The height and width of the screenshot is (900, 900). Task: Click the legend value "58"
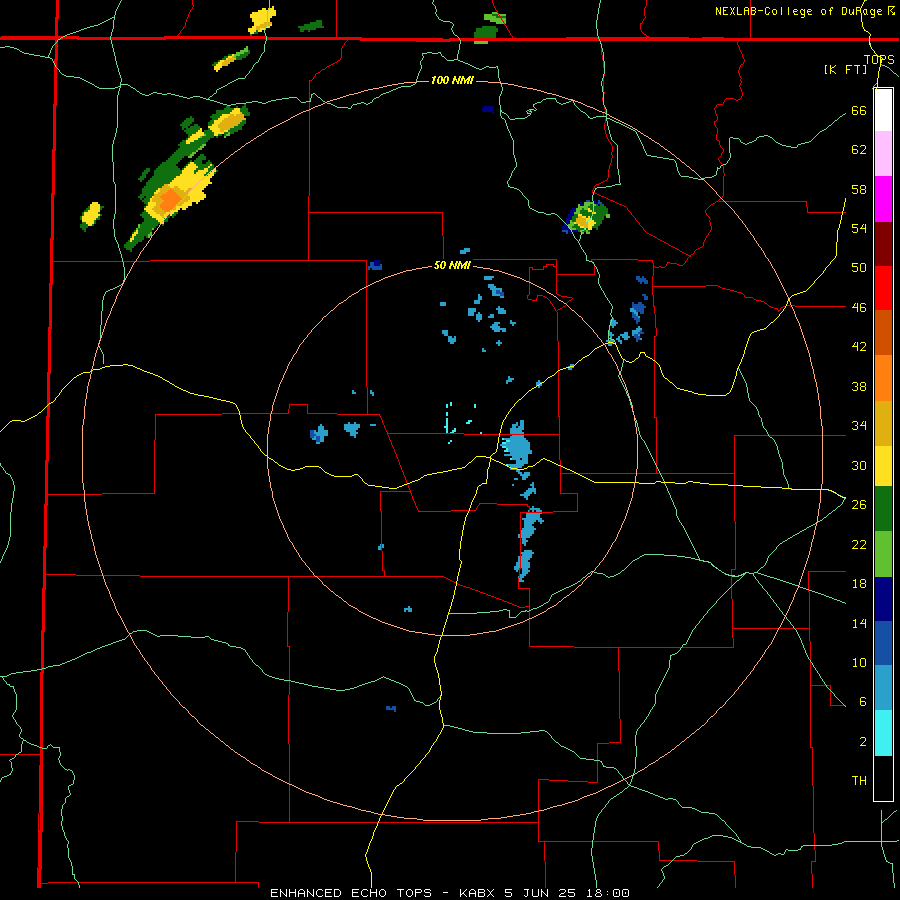859,189
